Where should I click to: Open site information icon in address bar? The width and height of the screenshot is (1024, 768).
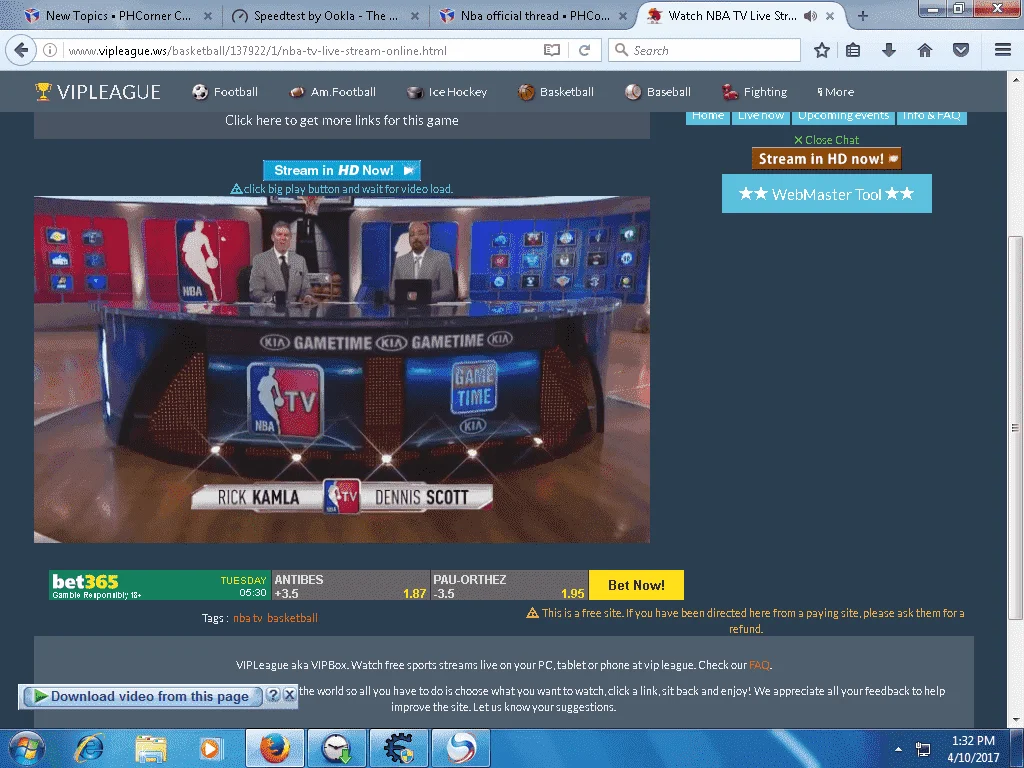pyautogui.click(x=50, y=50)
